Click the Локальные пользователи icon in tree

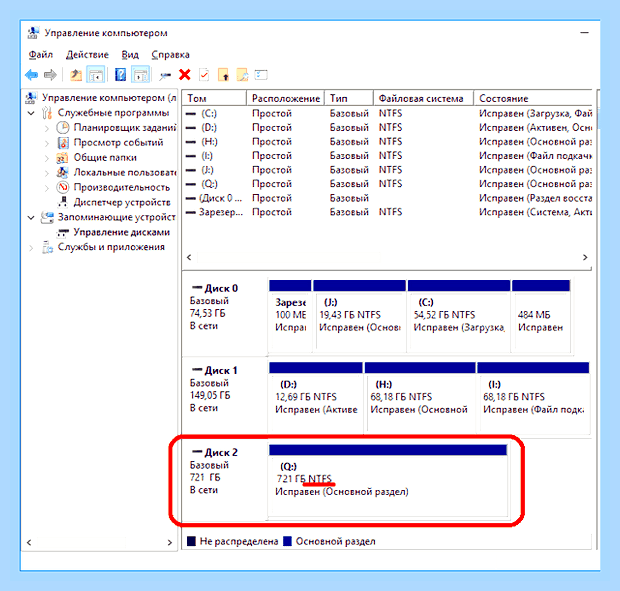tap(62, 172)
